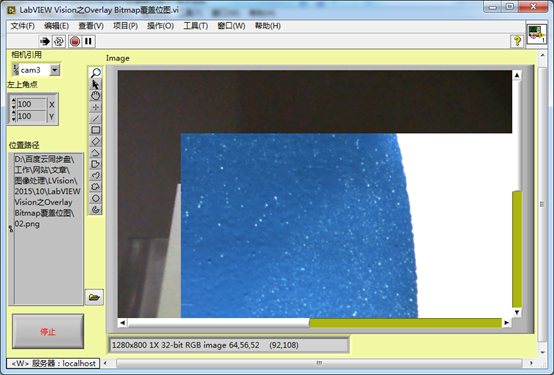Click the 停止 stop button
The image size is (554, 375).
click(x=48, y=331)
